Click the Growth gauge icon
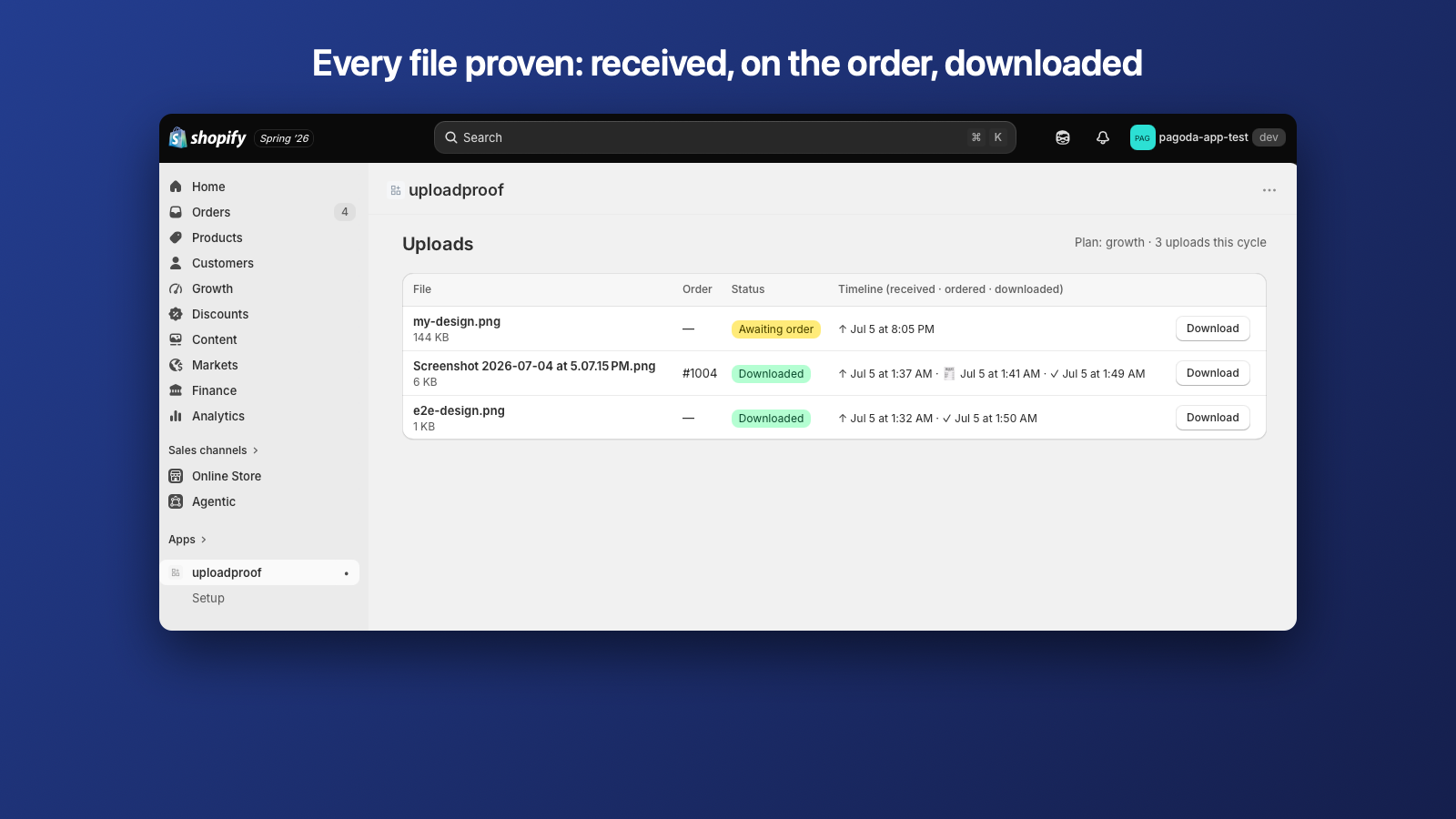 [176, 288]
